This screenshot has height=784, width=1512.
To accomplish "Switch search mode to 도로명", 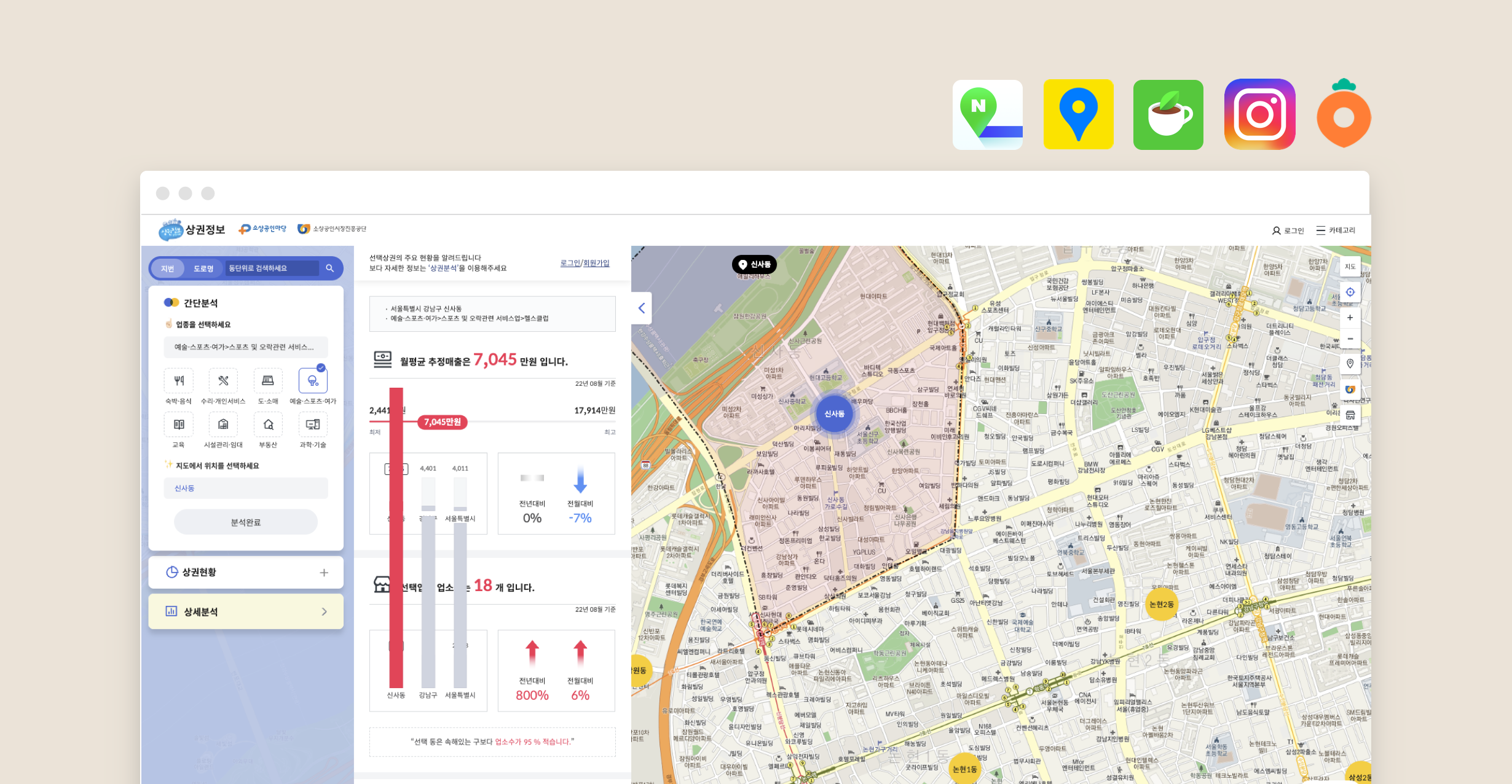I will [x=203, y=269].
